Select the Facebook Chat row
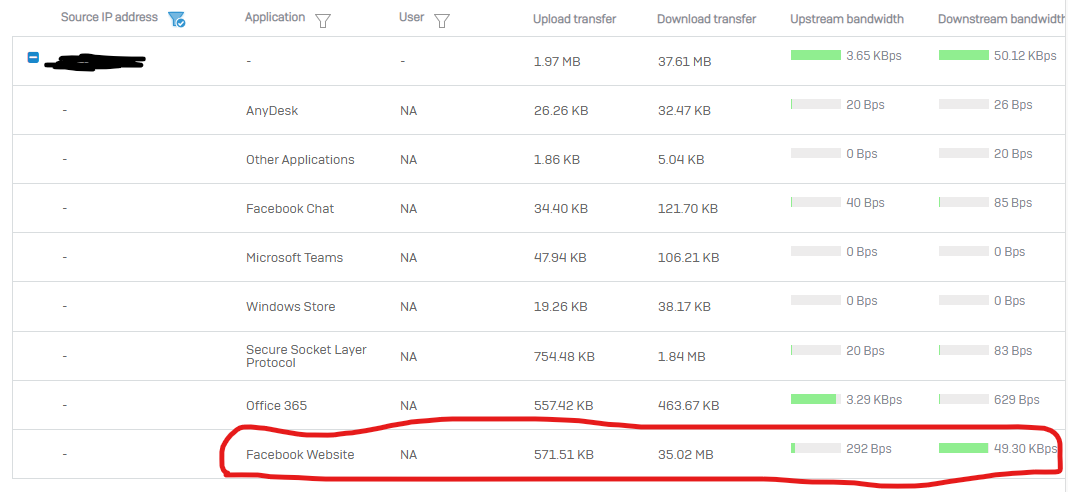1068x492 pixels. click(x=538, y=208)
